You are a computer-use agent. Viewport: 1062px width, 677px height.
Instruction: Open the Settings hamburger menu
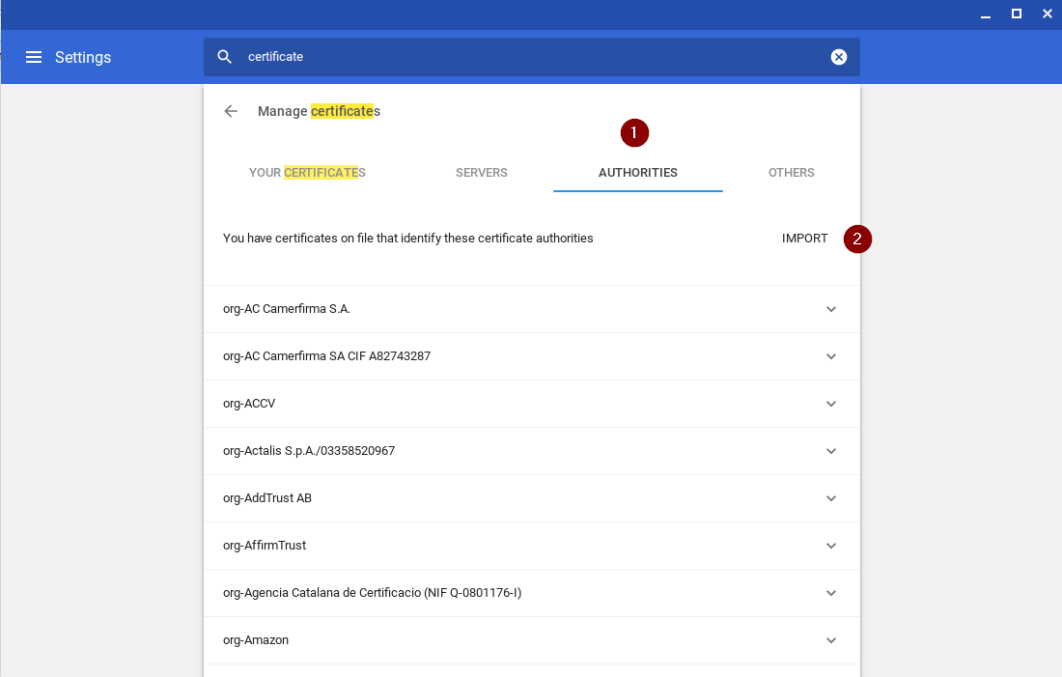[34, 57]
